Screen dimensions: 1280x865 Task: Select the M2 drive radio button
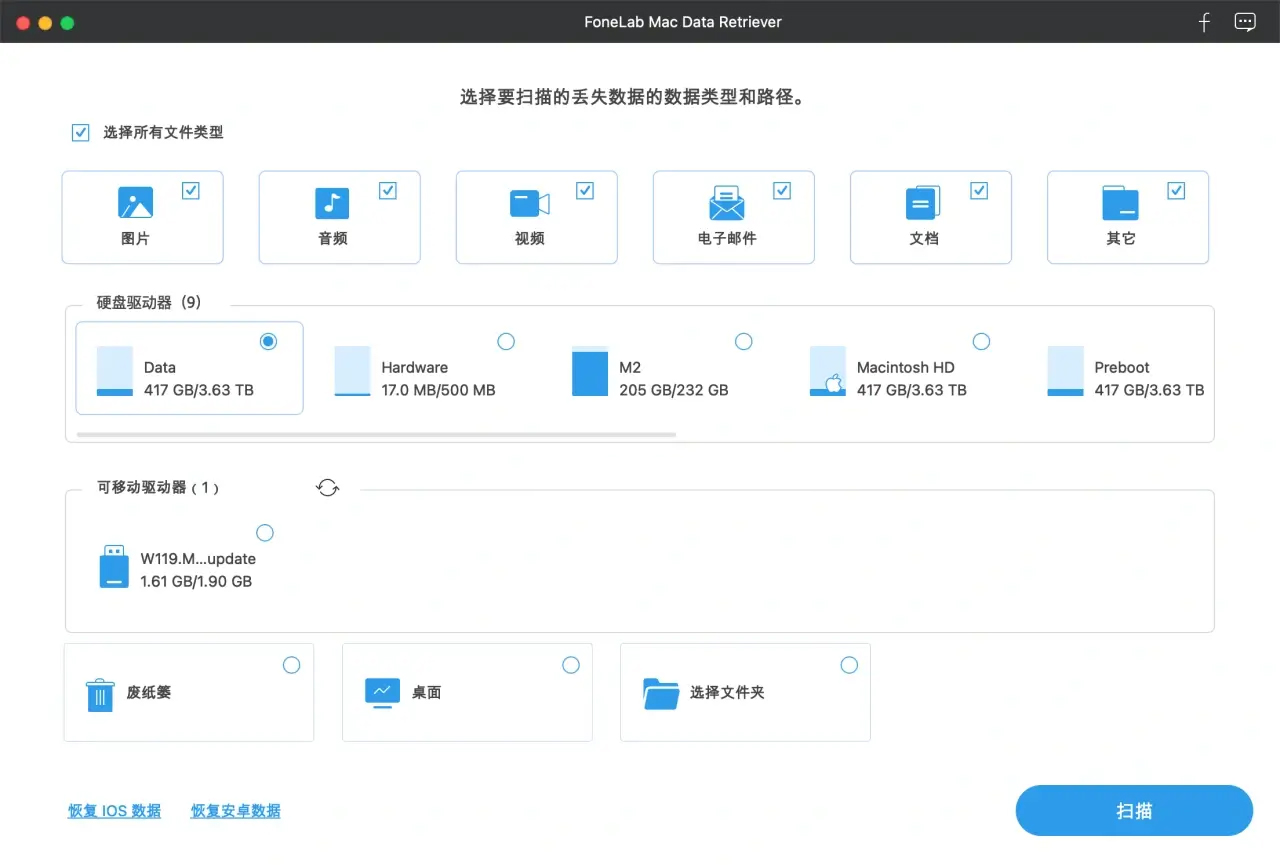tap(744, 341)
